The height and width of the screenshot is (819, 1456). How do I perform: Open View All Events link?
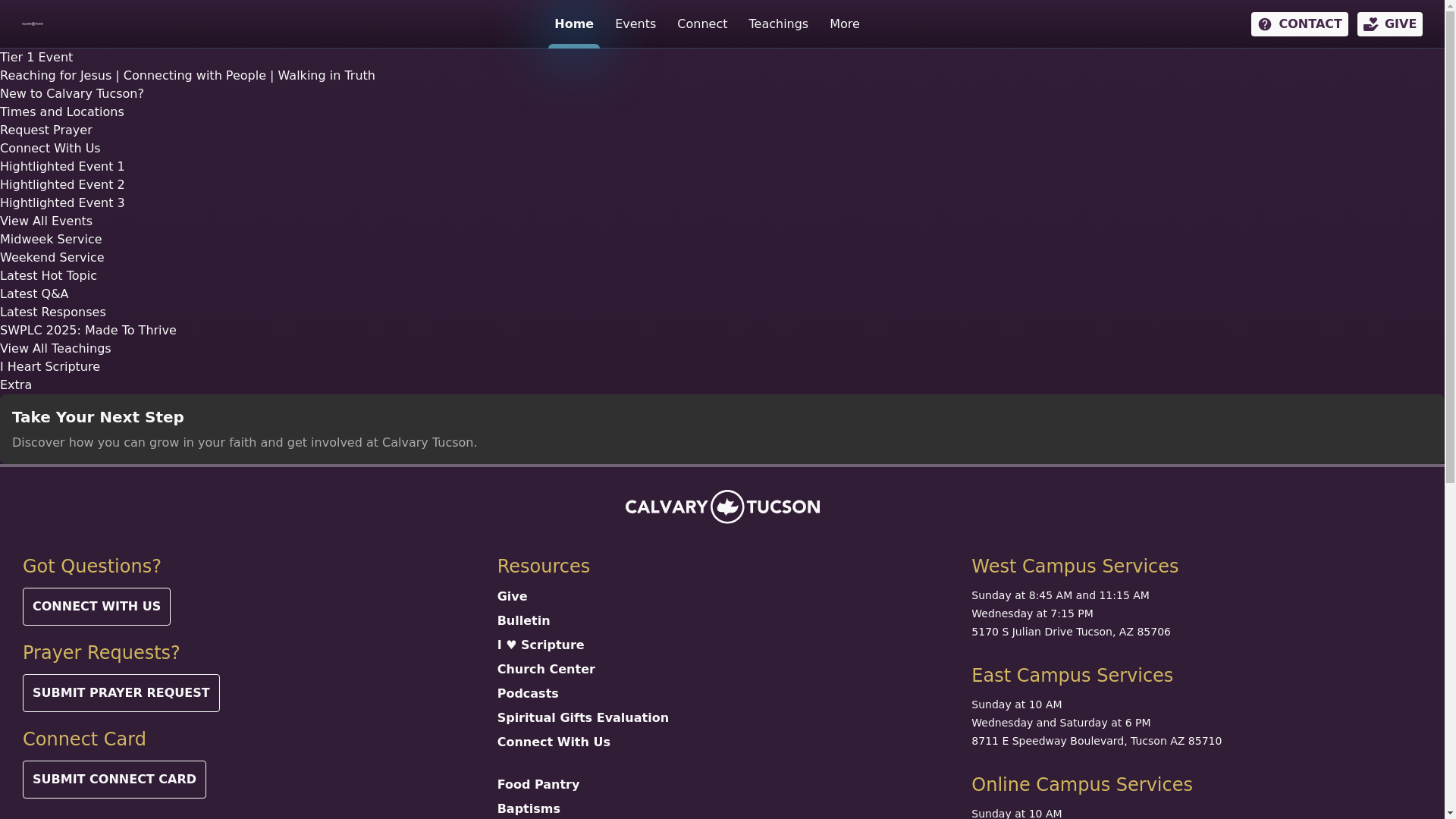[x=46, y=221]
